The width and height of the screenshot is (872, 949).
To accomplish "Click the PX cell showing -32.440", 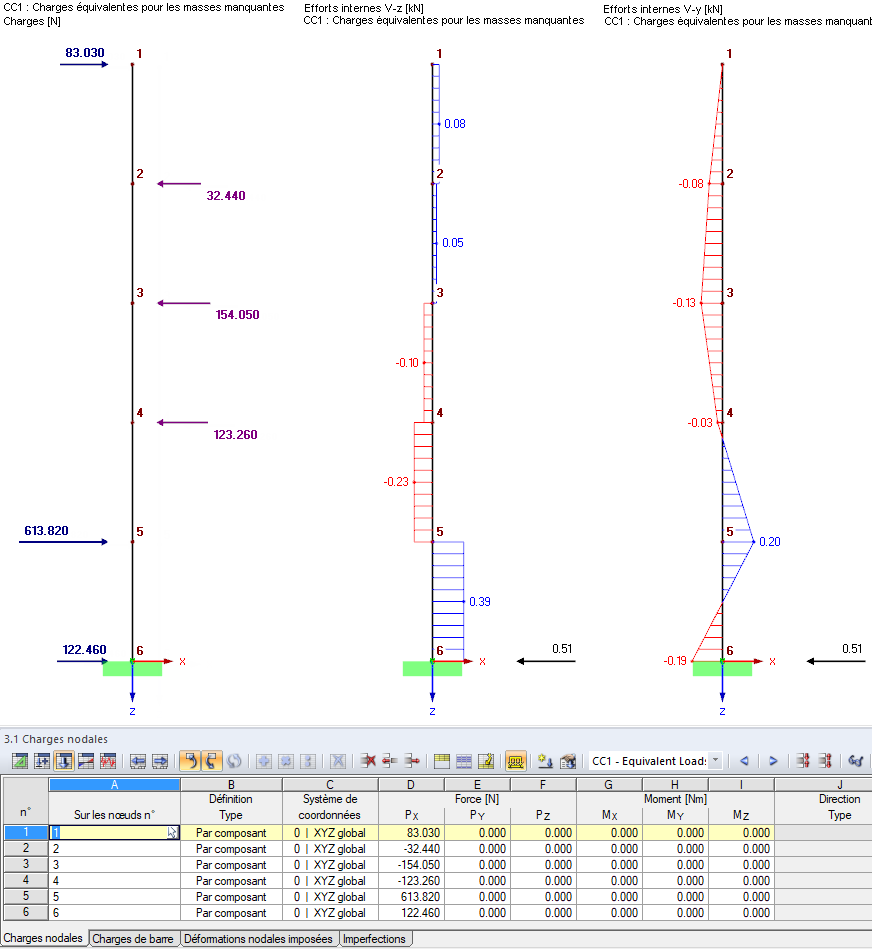I will [411, 849].
